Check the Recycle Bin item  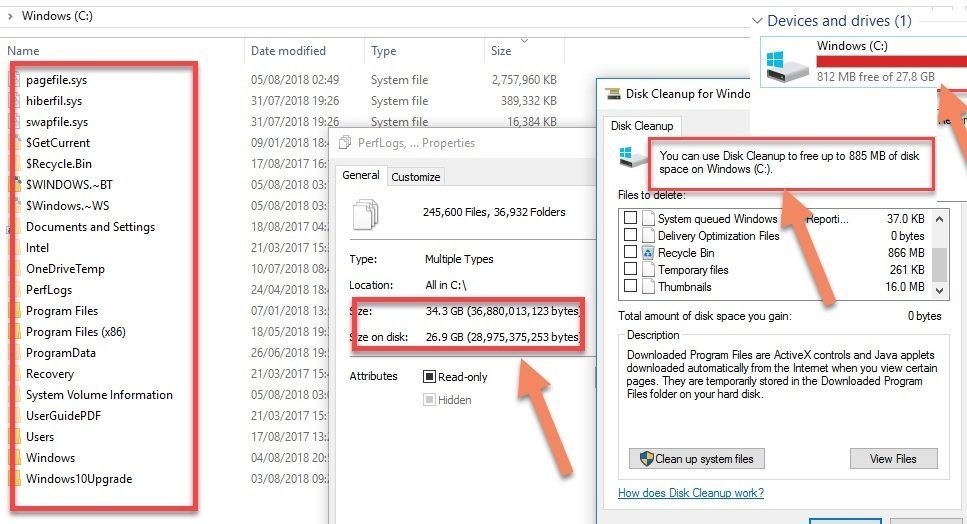pos(630,252)
